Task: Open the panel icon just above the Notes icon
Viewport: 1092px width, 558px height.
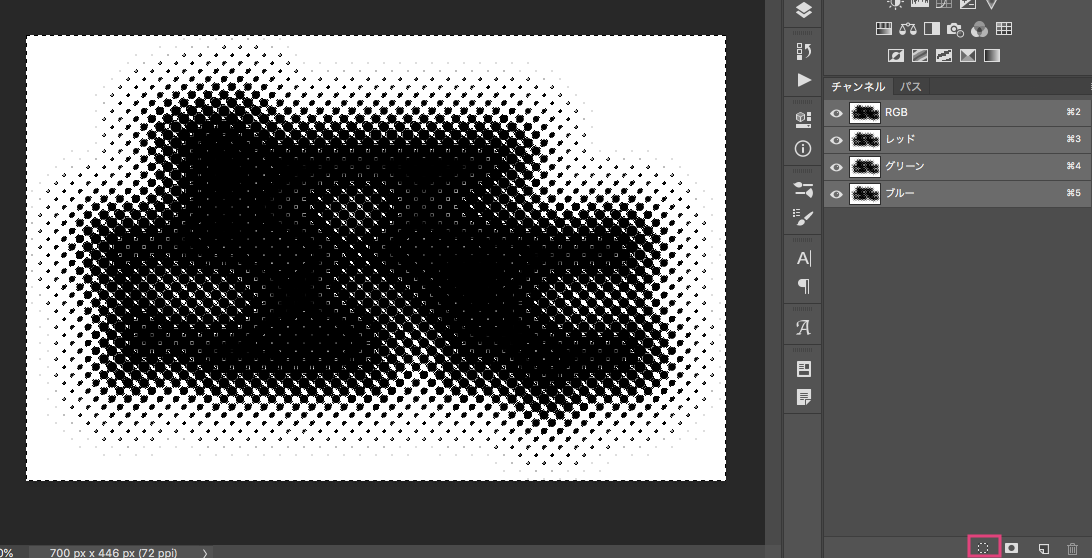Action: (x=804, y=369)
